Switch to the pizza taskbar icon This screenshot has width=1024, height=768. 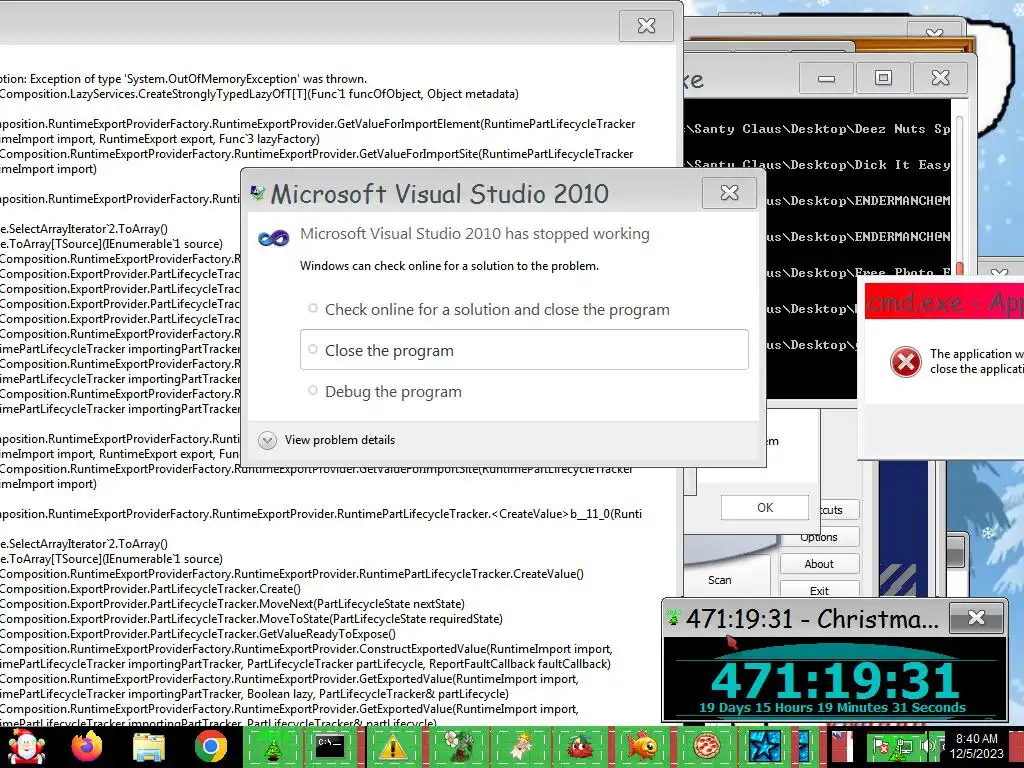[x=705, y=746]
